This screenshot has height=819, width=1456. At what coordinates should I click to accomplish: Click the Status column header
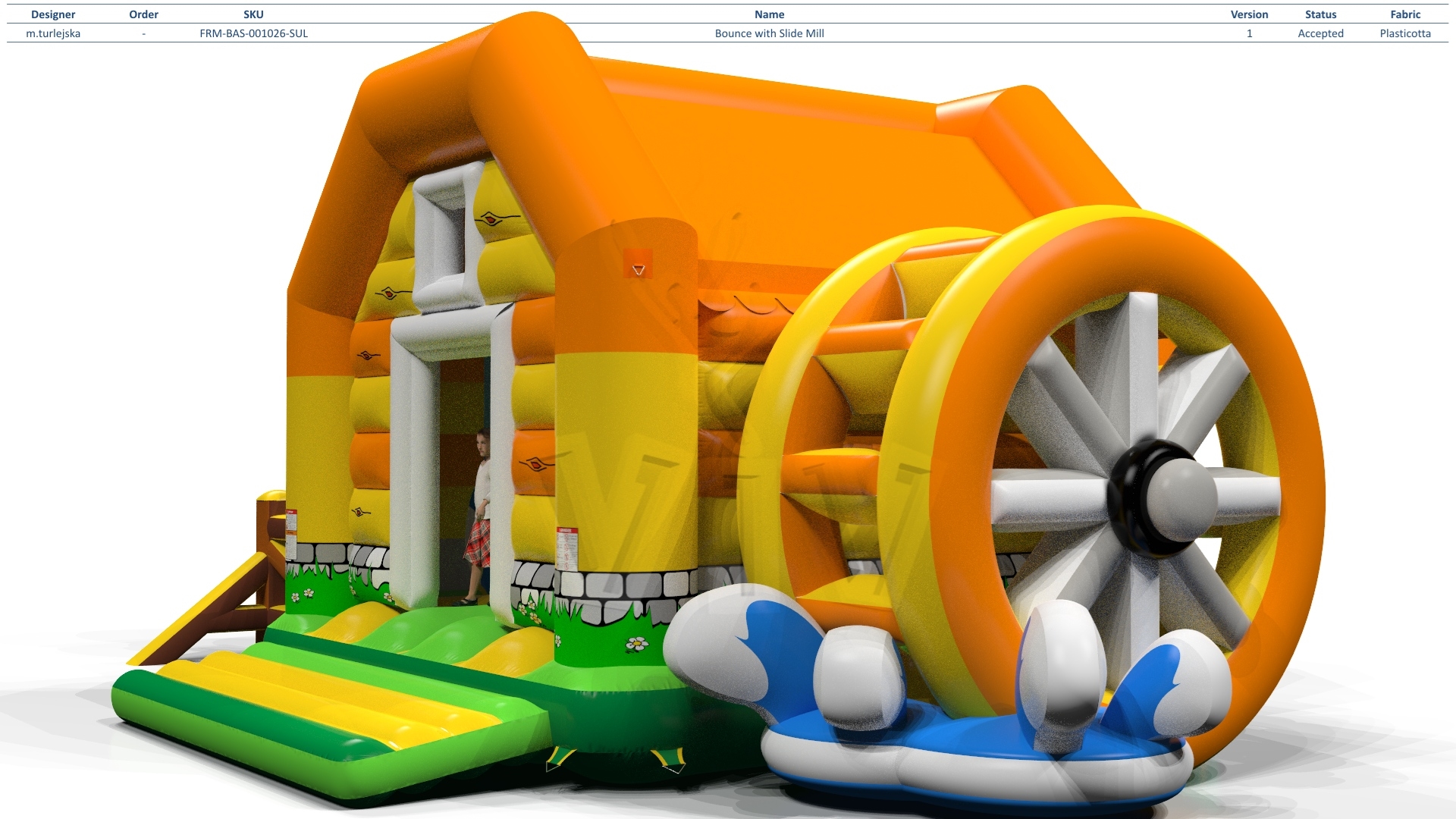(x=1320, y=14)
